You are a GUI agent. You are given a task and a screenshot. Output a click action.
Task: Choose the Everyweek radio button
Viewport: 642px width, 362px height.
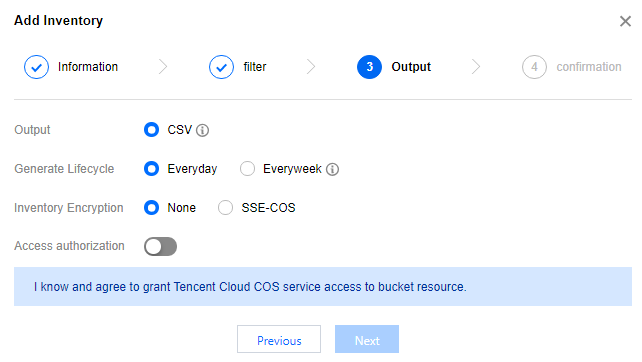click(x=247, y=169)
